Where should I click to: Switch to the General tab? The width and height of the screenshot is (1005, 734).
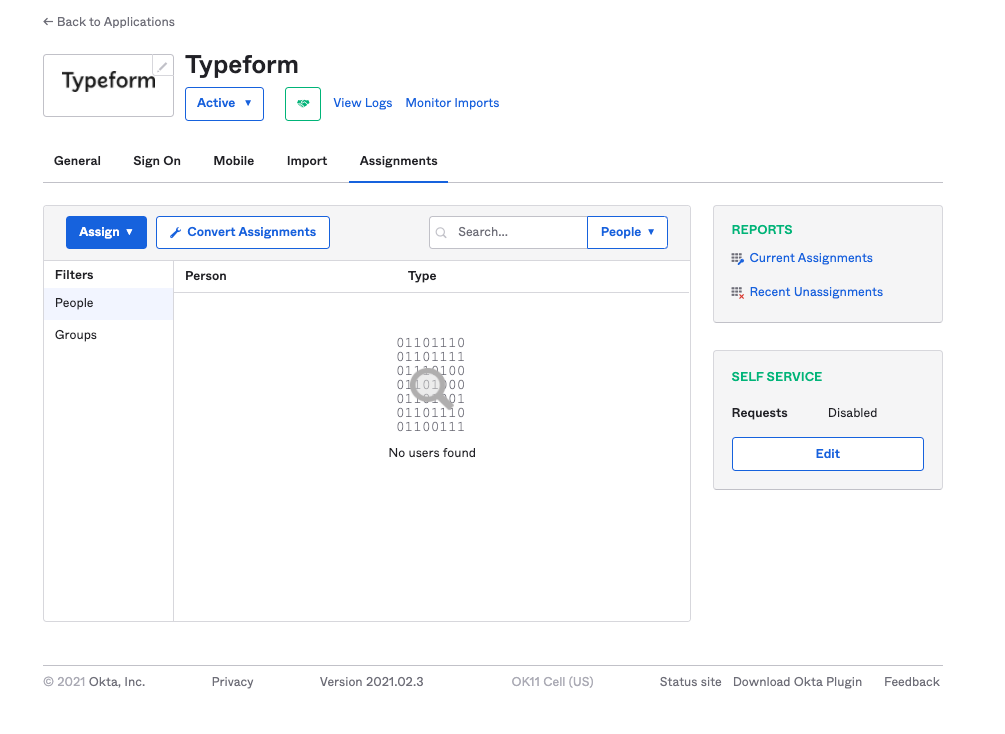(x=77, y=161)
